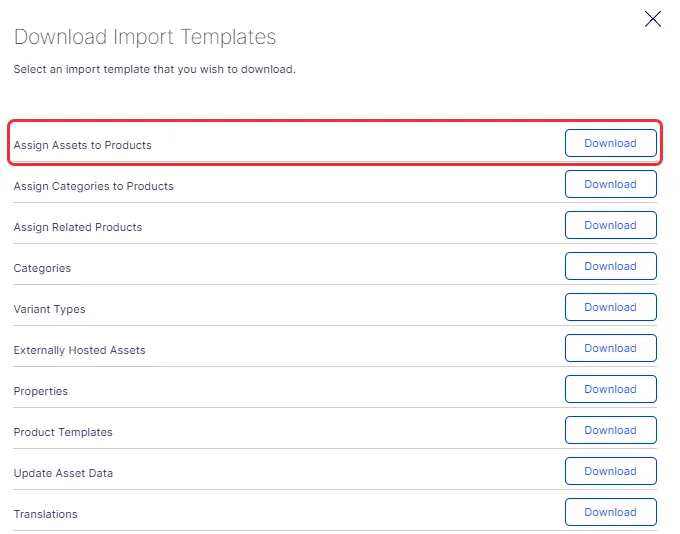Download the Update Asset Data template
Image resolution: width=680 pixels, height=534 pixels.
[x=611, y=471]
